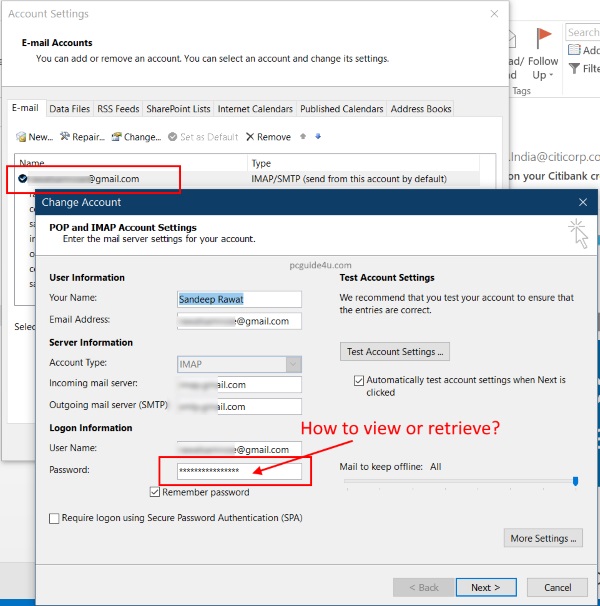Uncheck Automatically test account settings option
This screenshot has height=606, width=600.
click(359, 381)
